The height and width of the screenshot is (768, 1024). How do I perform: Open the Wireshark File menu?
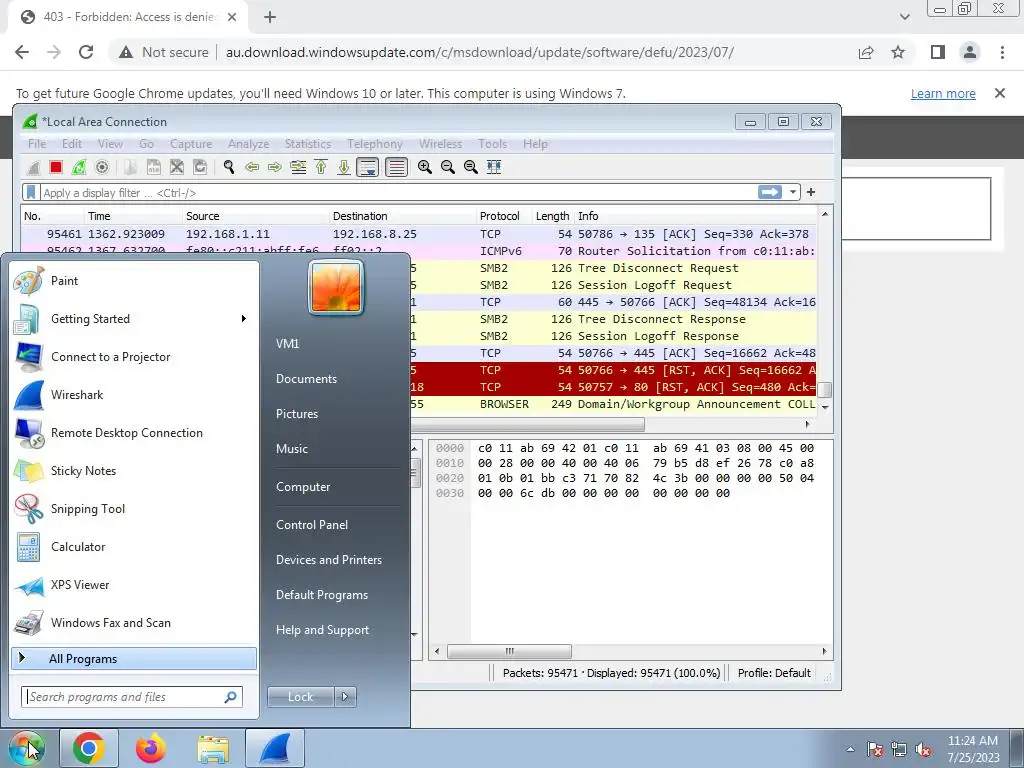point(37,144)
